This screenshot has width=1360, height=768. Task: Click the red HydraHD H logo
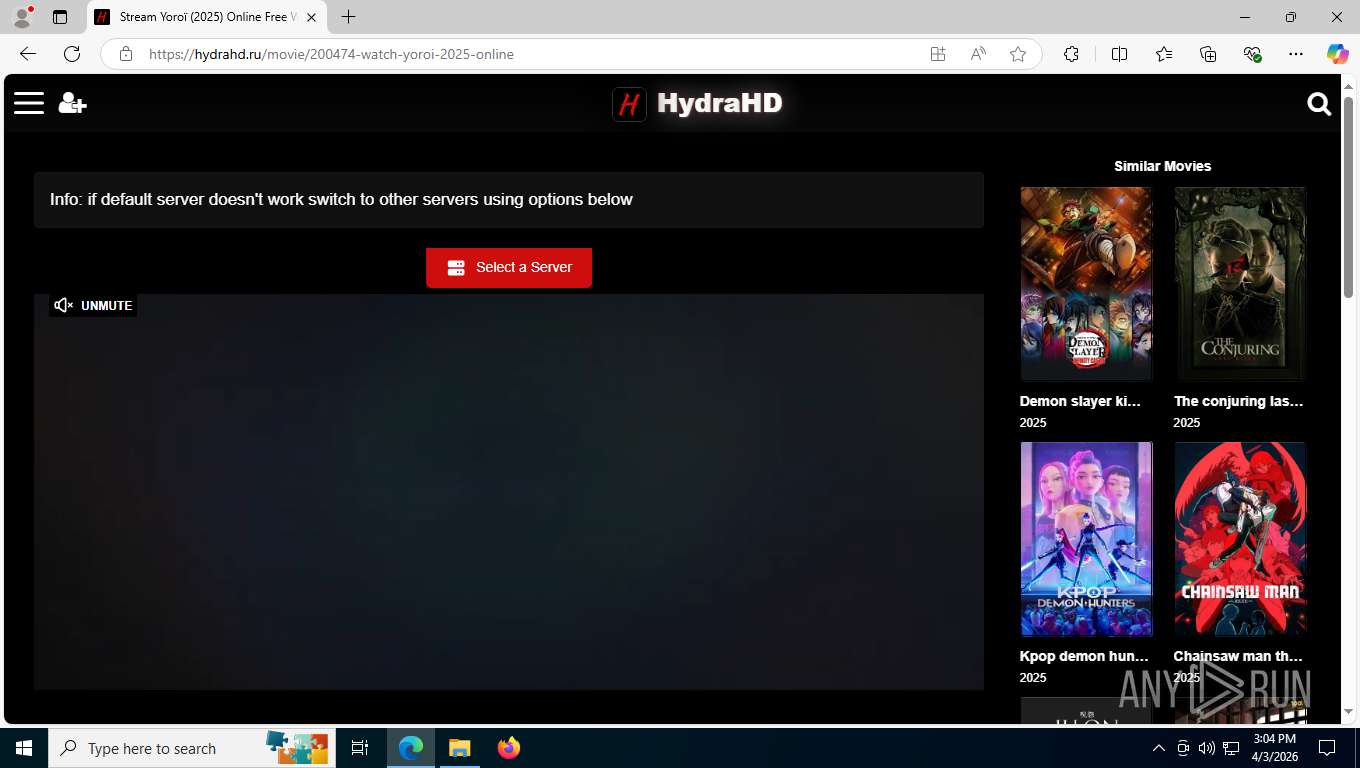pyautogui.click(x=629, y=104)
